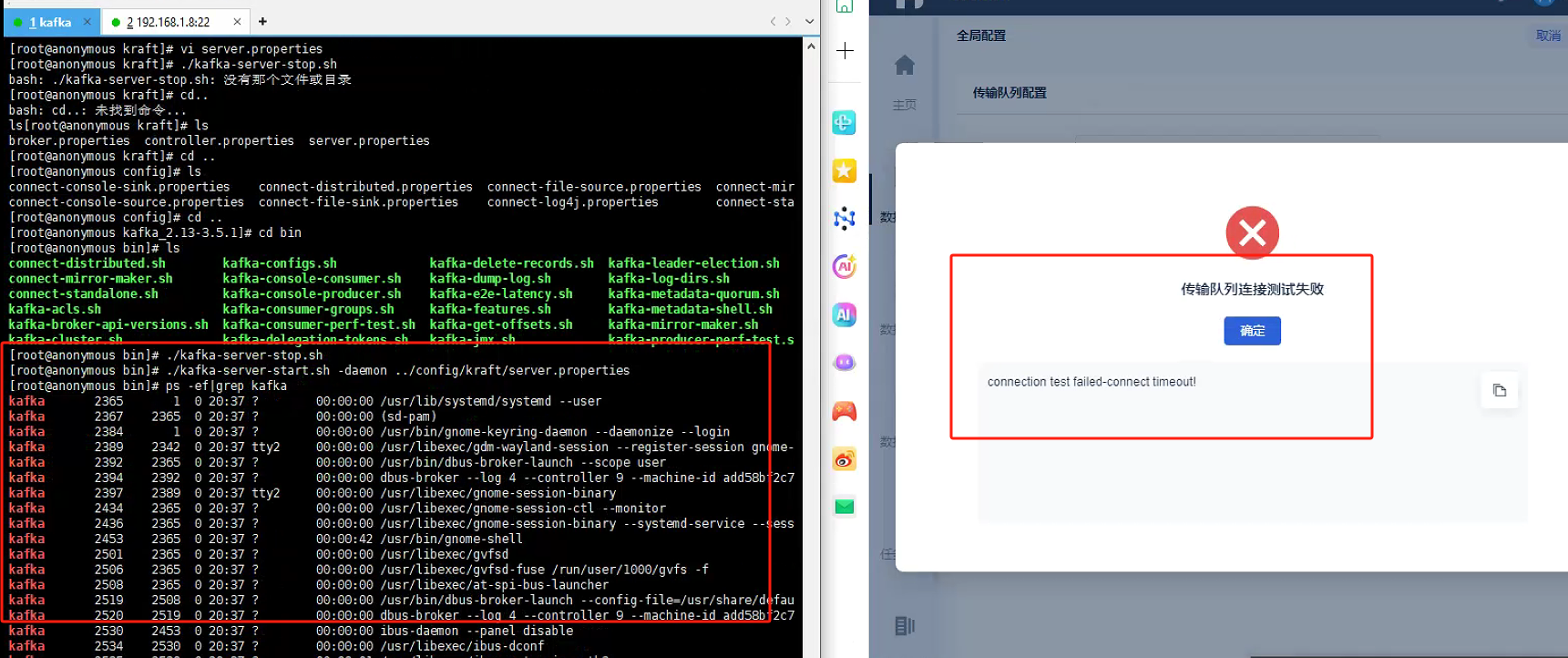
Task: Click the 'ibus-daemon --panel disable' process row
Action: tap(292, 632)
